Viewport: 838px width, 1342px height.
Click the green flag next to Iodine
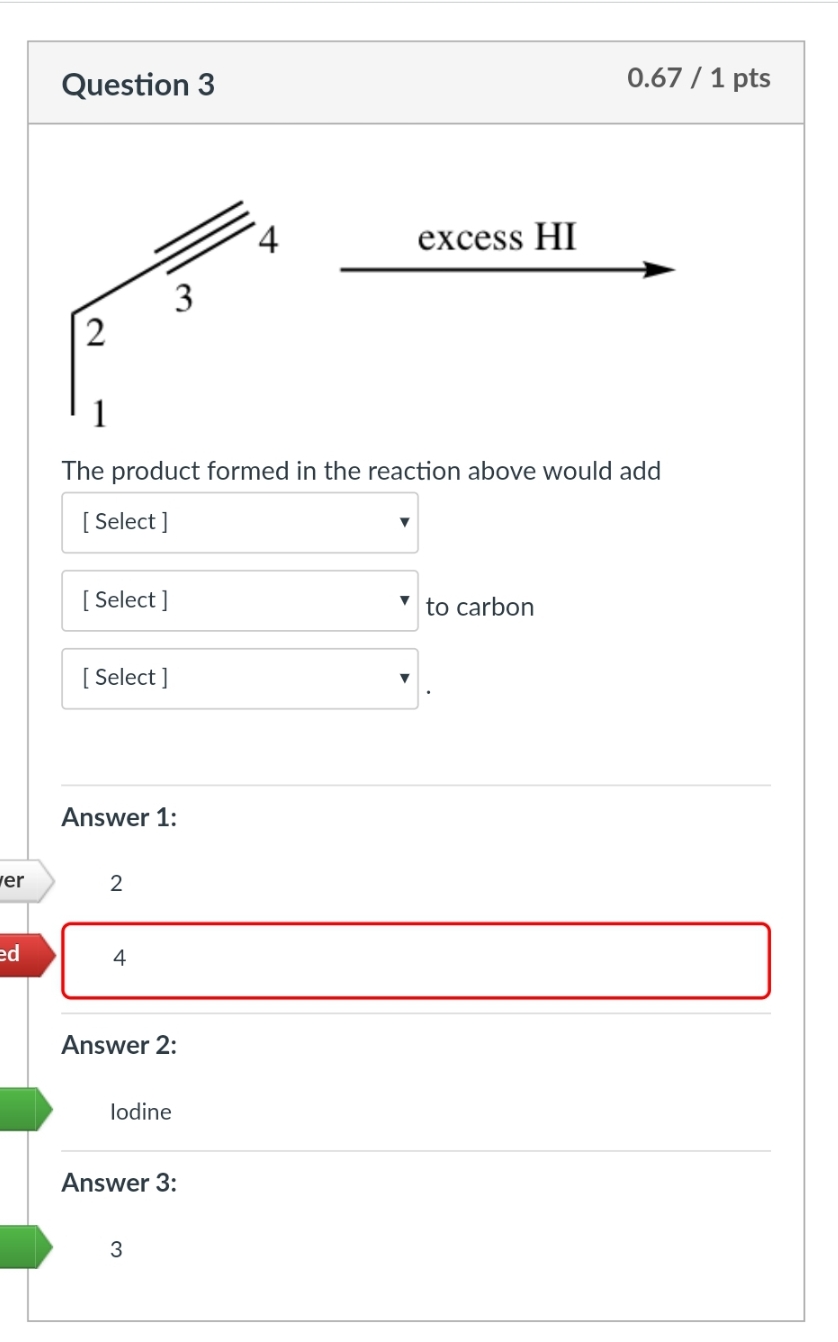(20, 1109)
